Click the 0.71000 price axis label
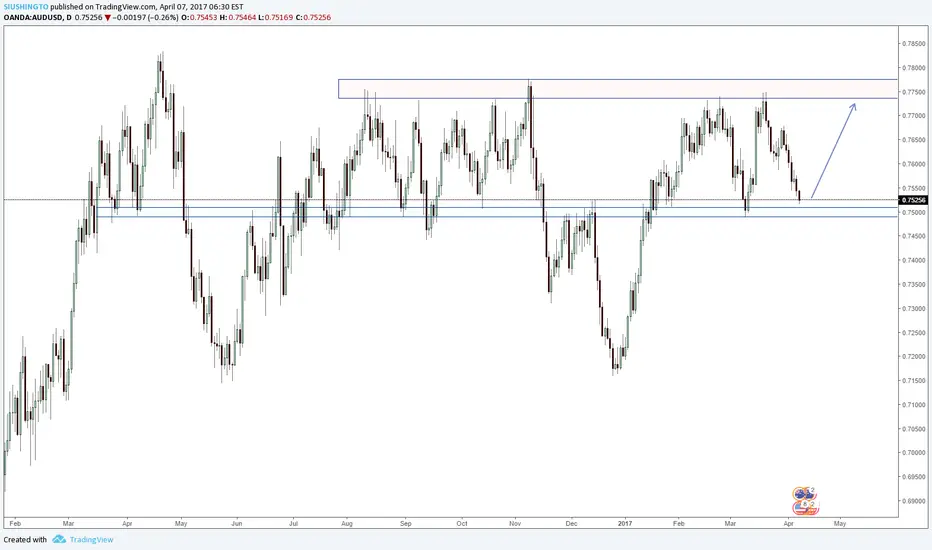Image resolution: width=932 pixels, height=550 pixels. (x=914, y=405)
